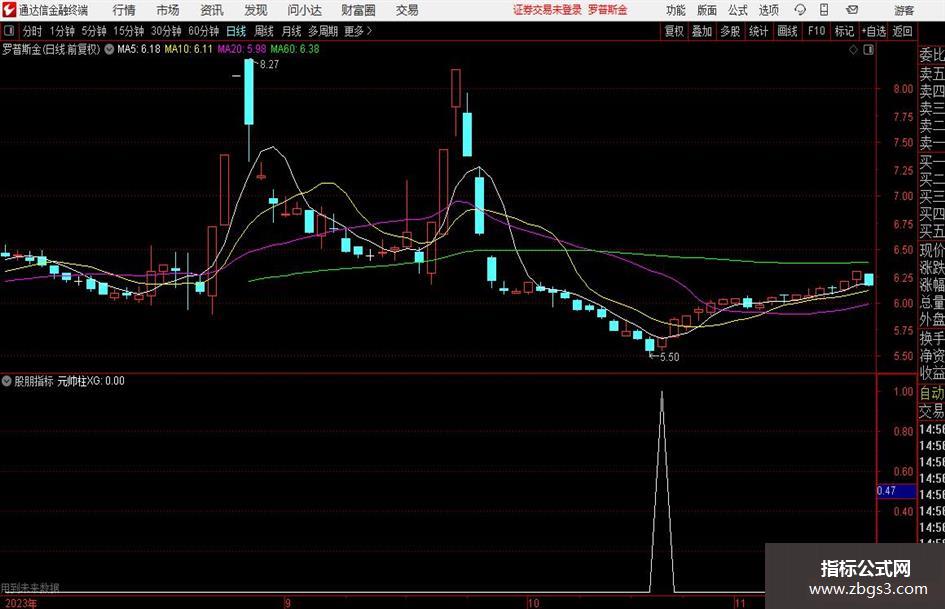The width and height of the screenshot is (945, 609).
Task: Open the mail envelope icon
Action: [x=852, y=10]
